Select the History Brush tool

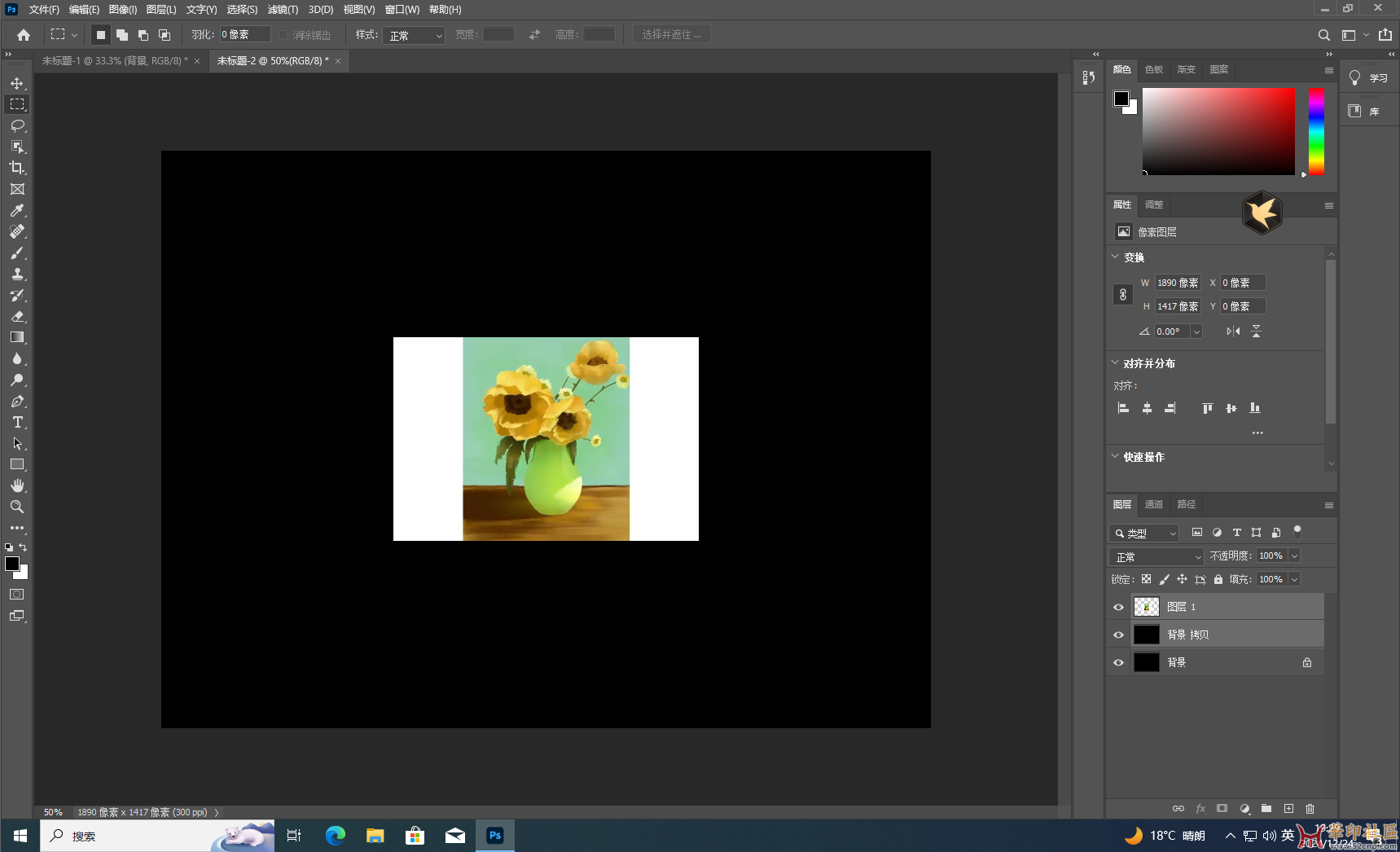pyautogui.click(x=17, y=295)
